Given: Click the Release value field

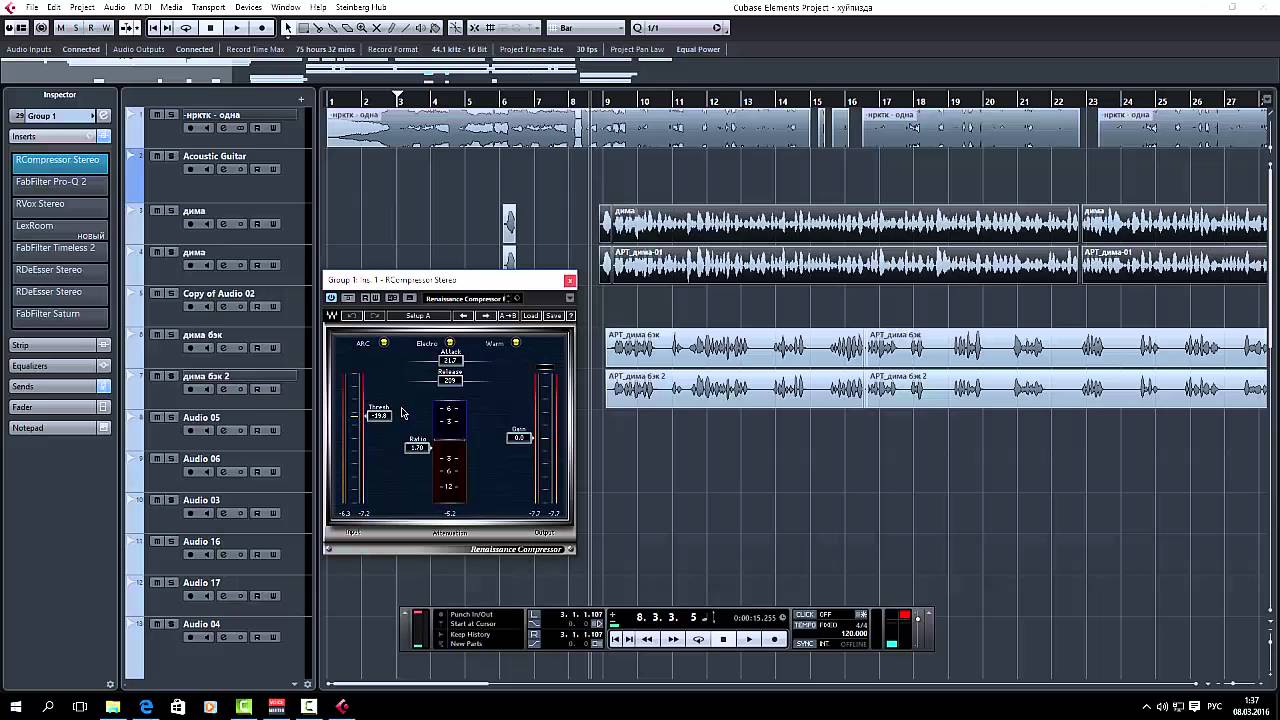Looking at the screenshot, I should pyautogui.click(x=450, y=381).
